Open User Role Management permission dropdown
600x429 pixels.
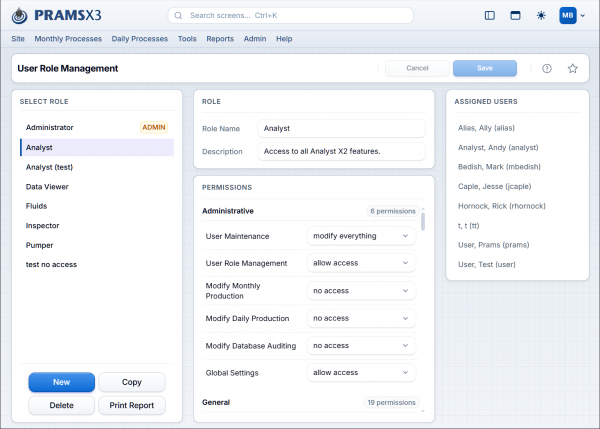(361, 263)
